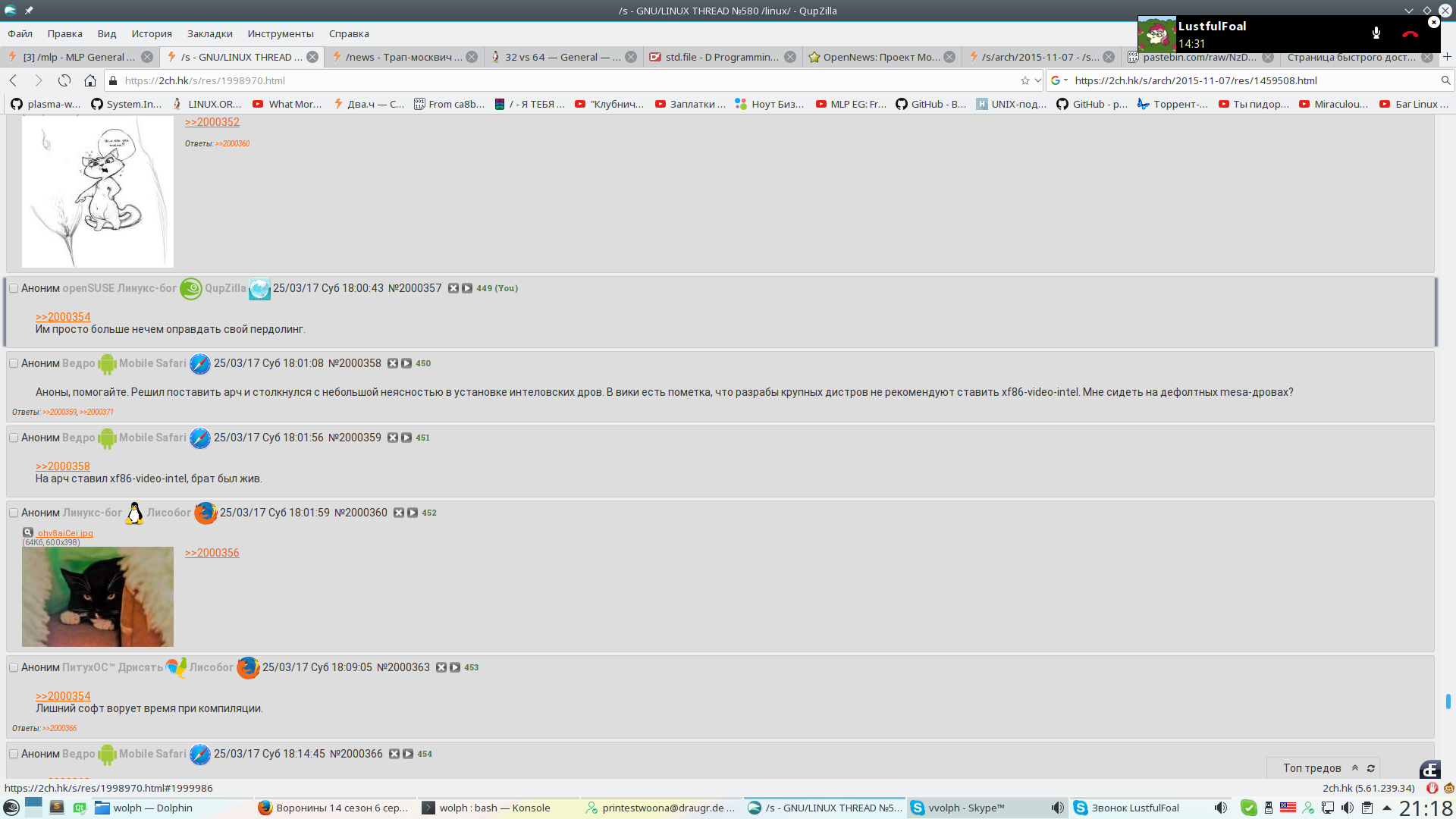
Task: Click the image search icon above ohv8aiCei.jpg
Action: [28, 532]
